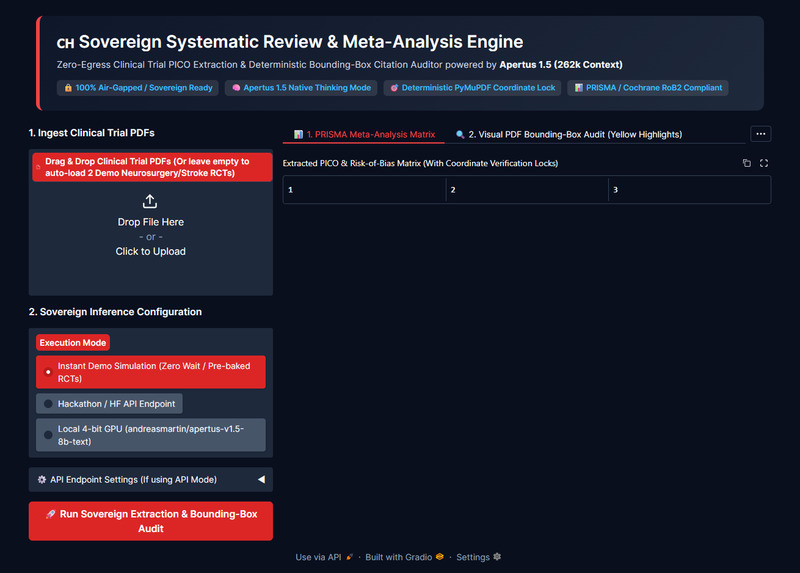Click the lock icon on Air-Gapped badge
800x573 pixels.
point(68,88)
